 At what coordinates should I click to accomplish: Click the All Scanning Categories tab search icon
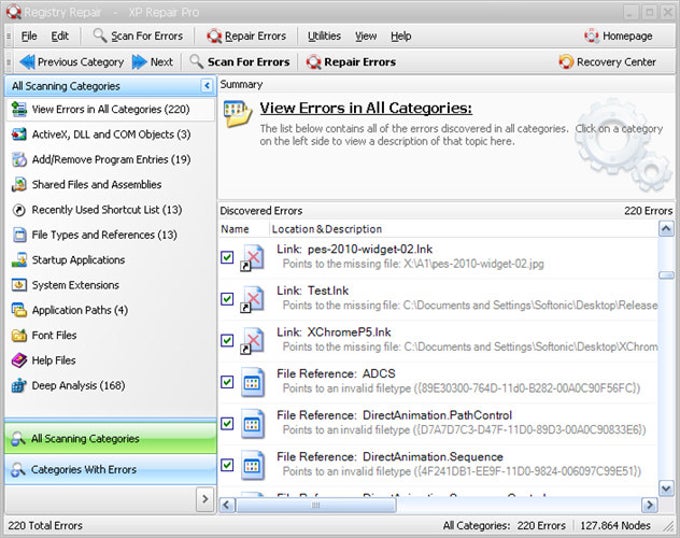(18, 439)
